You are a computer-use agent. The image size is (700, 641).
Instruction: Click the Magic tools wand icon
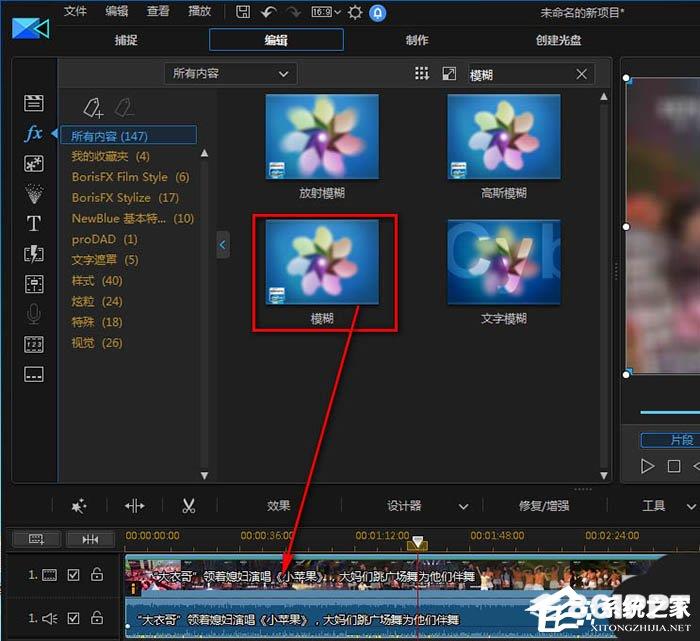click(x=79, y=506)
